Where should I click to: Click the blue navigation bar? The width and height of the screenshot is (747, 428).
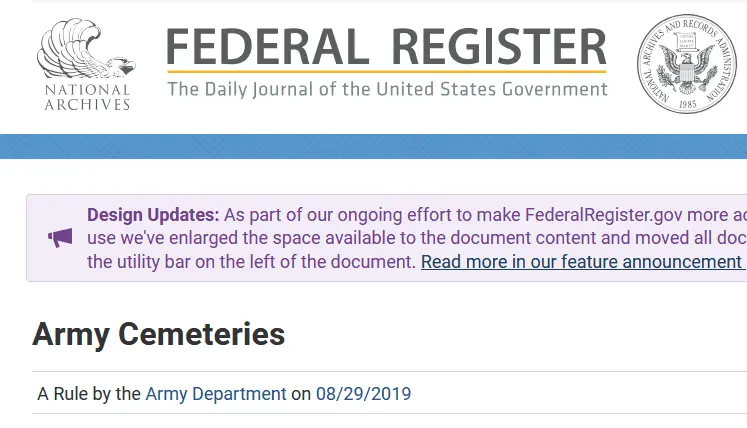click(x=373, y=146)
